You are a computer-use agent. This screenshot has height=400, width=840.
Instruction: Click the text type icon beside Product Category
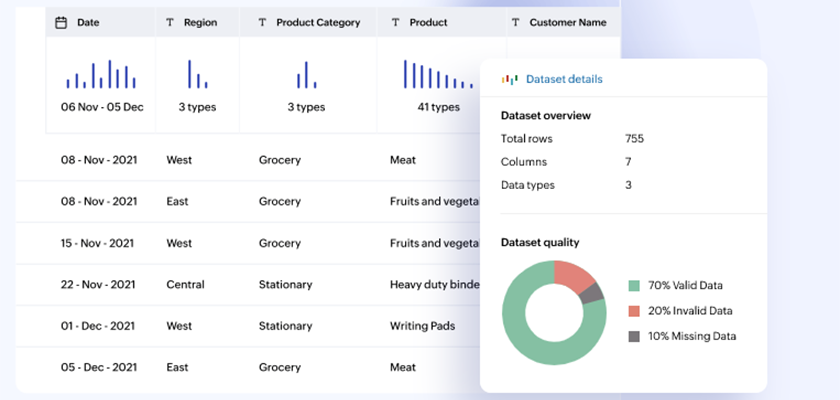coord(262,22)
